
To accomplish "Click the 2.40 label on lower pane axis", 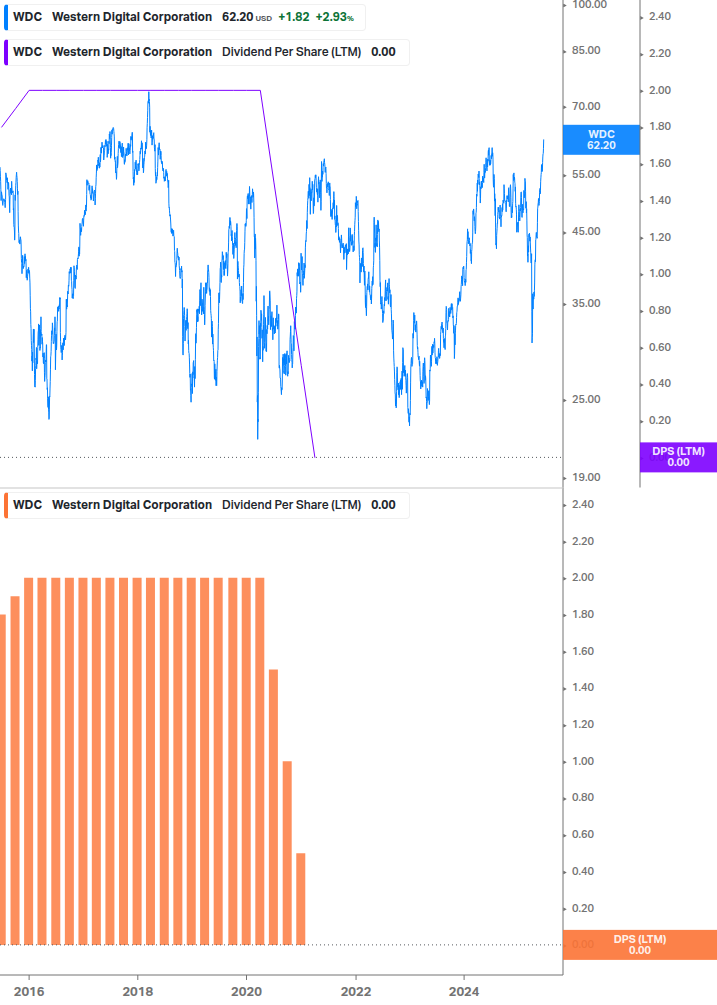I will [x=583, y=504].
